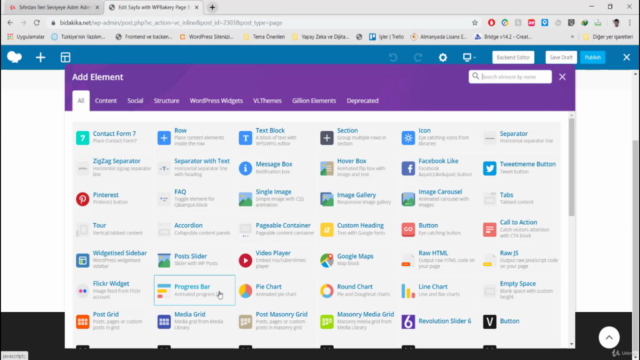Switch to the All tab
Image resolution: width=640 pixels, height=360 pixels.
click(x=81, y=100)
